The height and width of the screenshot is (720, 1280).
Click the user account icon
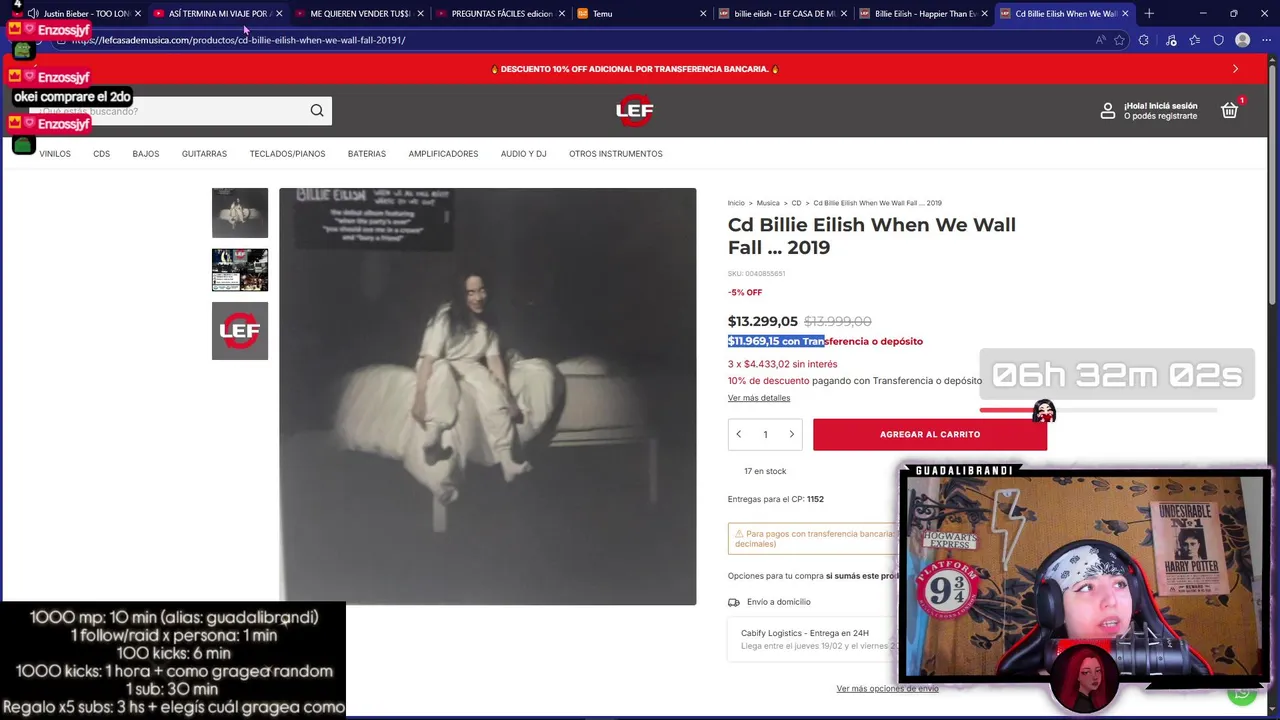pos(1107,111)
